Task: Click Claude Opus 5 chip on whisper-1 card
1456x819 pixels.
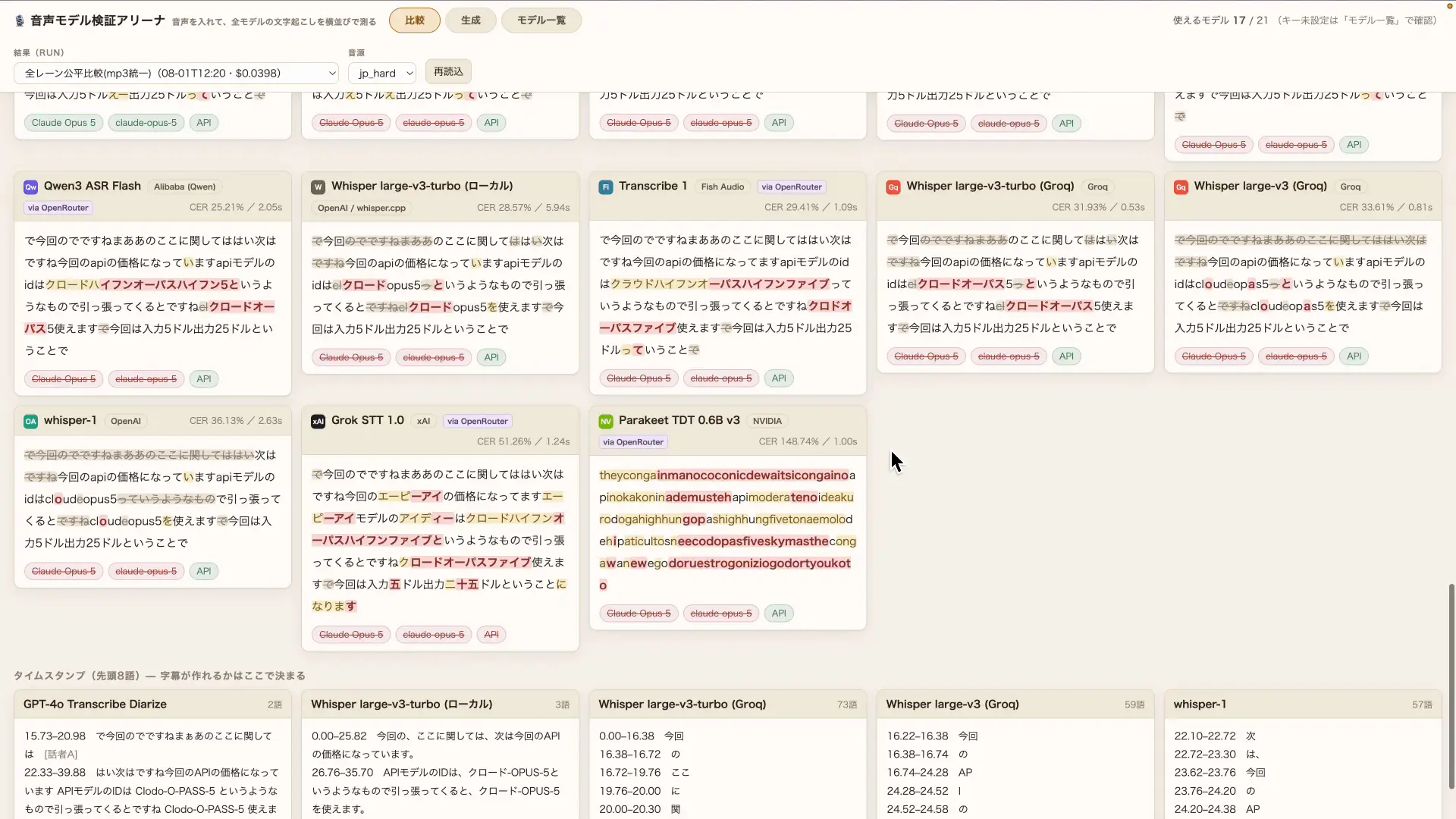Action: [64, 572]
